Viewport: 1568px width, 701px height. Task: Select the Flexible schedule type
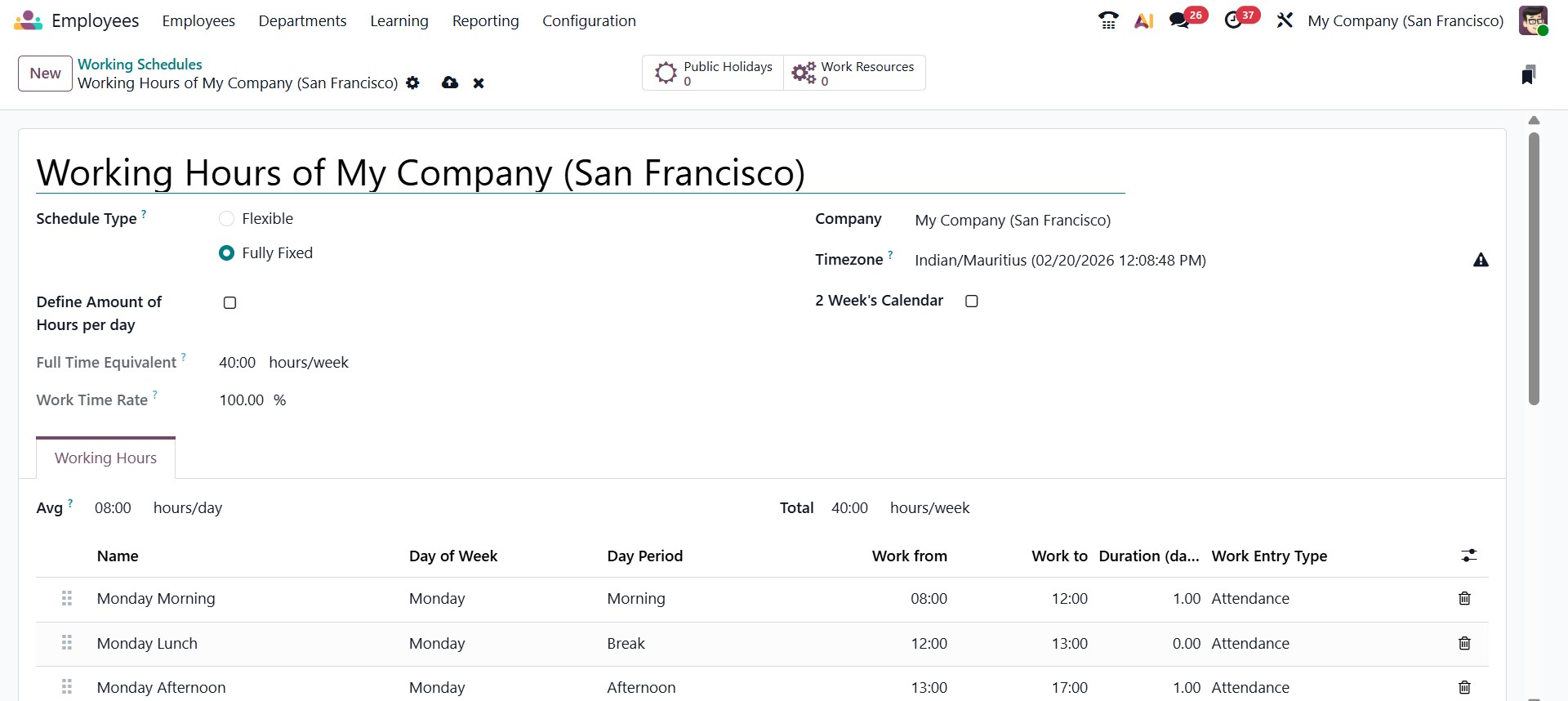point(227,219)
